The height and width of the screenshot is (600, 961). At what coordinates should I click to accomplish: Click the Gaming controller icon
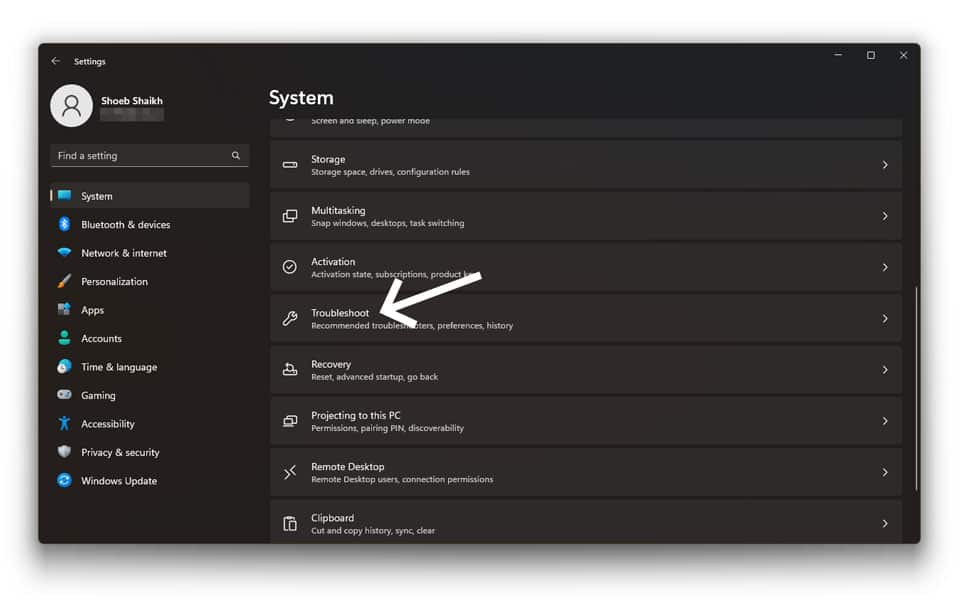64,395
